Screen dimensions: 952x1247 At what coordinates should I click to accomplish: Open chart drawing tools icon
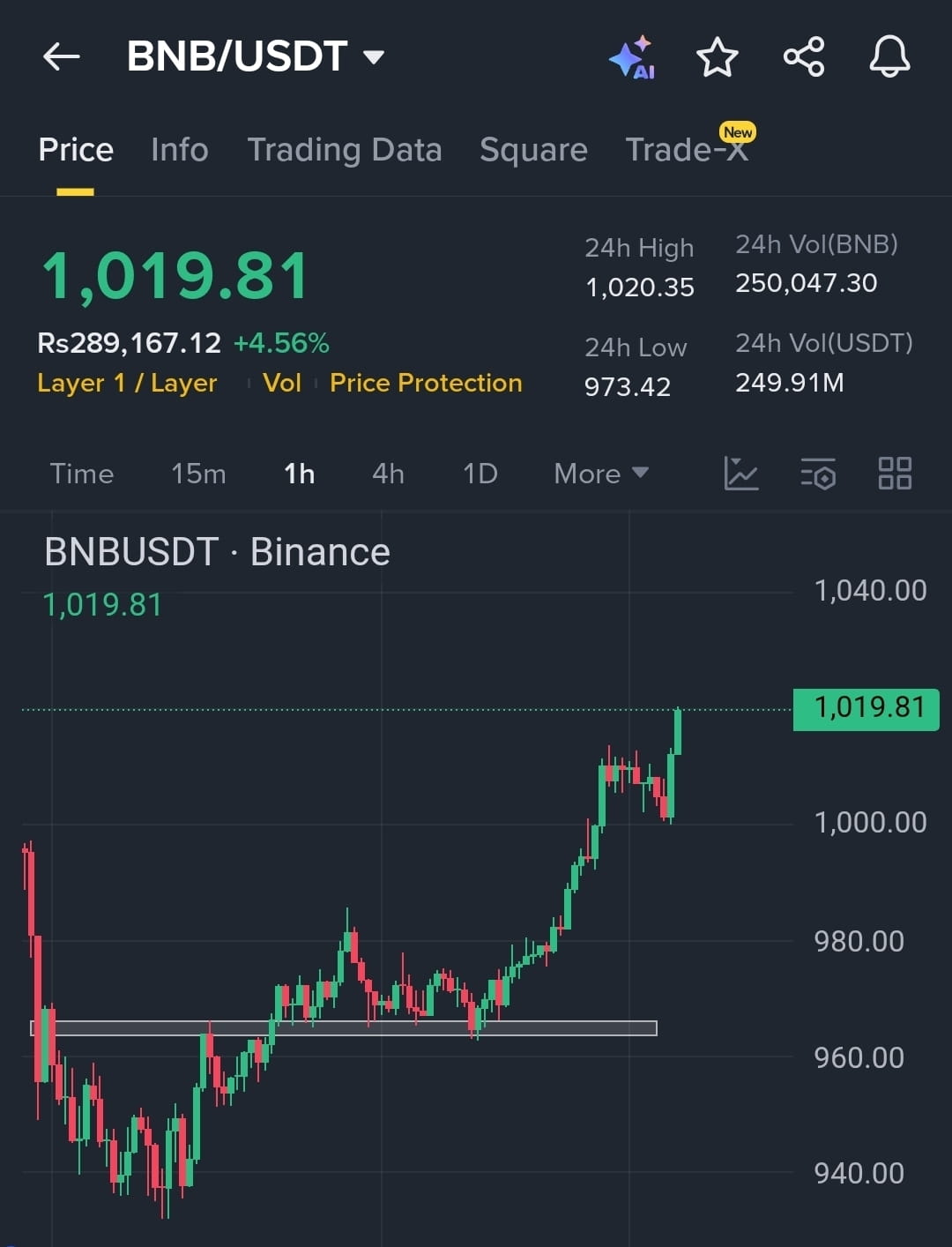point(740,474)
